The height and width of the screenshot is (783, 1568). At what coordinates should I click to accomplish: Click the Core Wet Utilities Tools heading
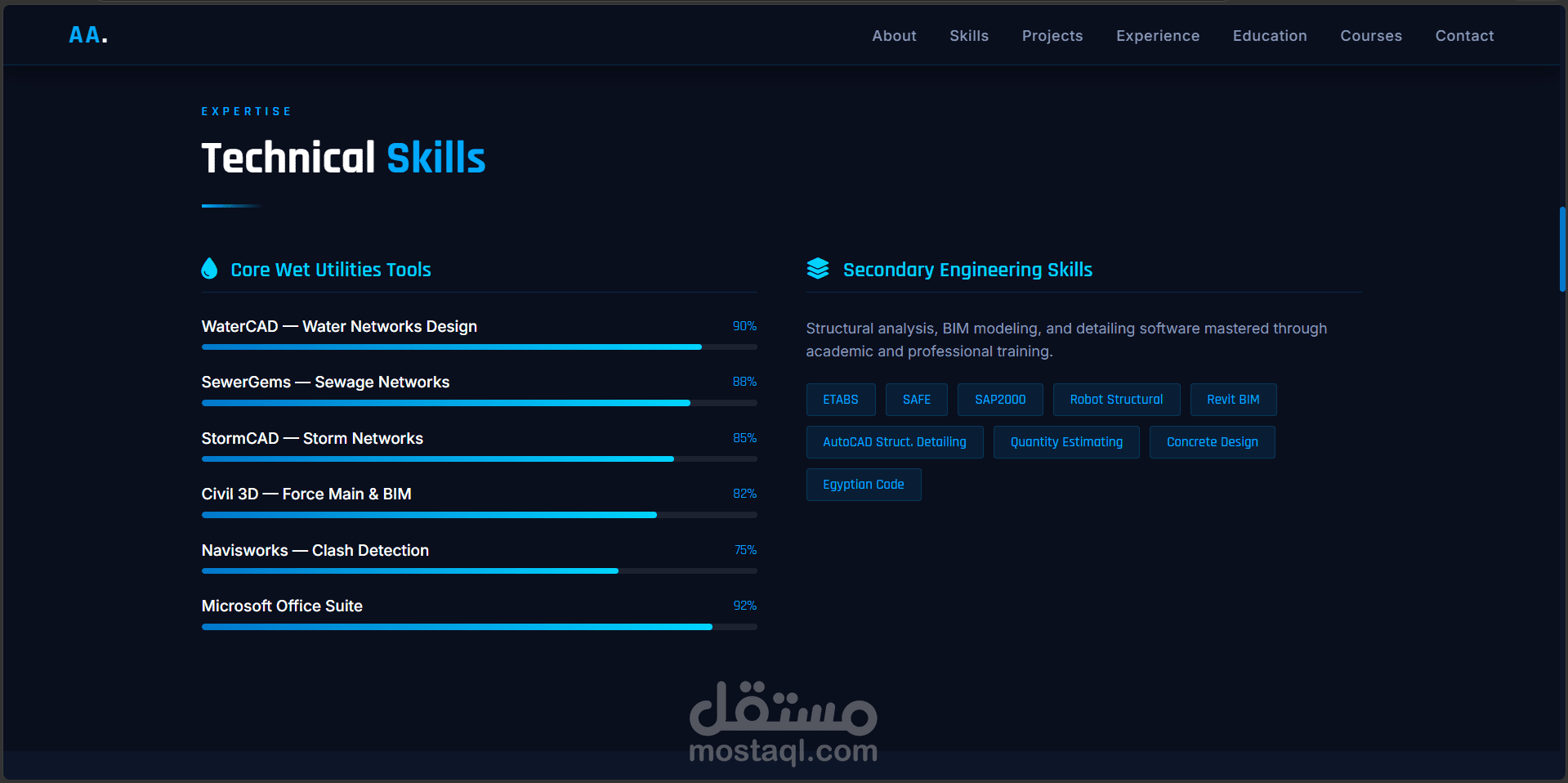331,270
